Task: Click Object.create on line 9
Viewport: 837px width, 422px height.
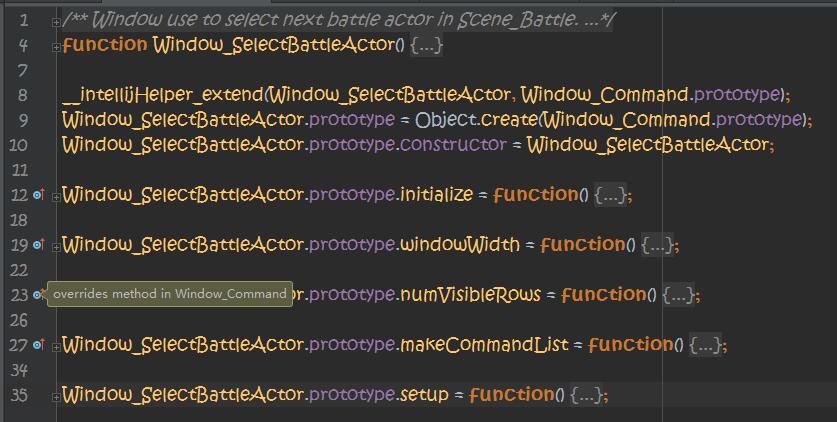Action: click(x=476, y=120)
